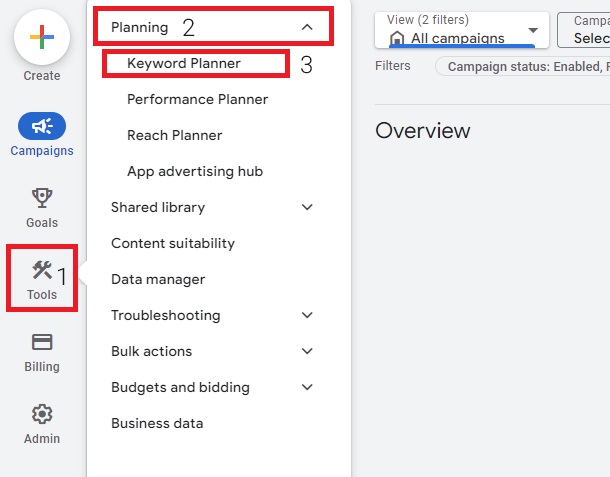Image resolution: width=610 pixels, height=477 pixels.
Task: Open App advertising hub
Action: coord(195,171)
